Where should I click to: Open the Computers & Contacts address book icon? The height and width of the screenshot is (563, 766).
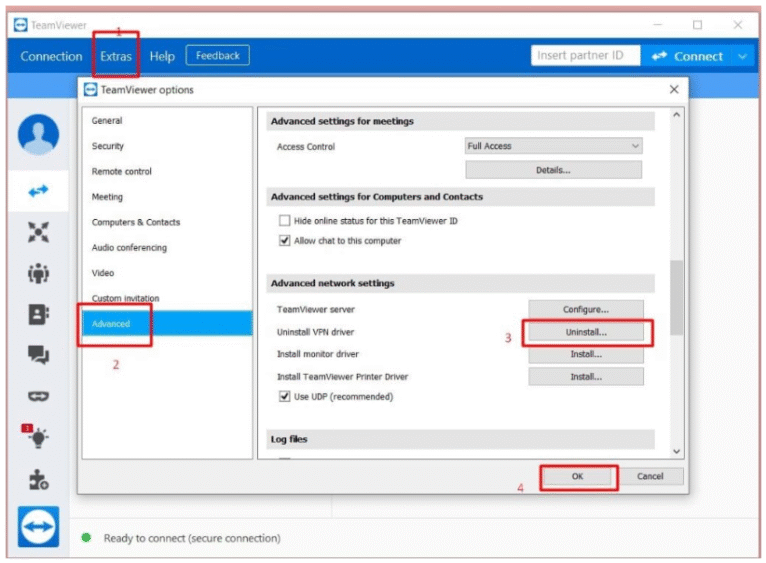point(39,314)
